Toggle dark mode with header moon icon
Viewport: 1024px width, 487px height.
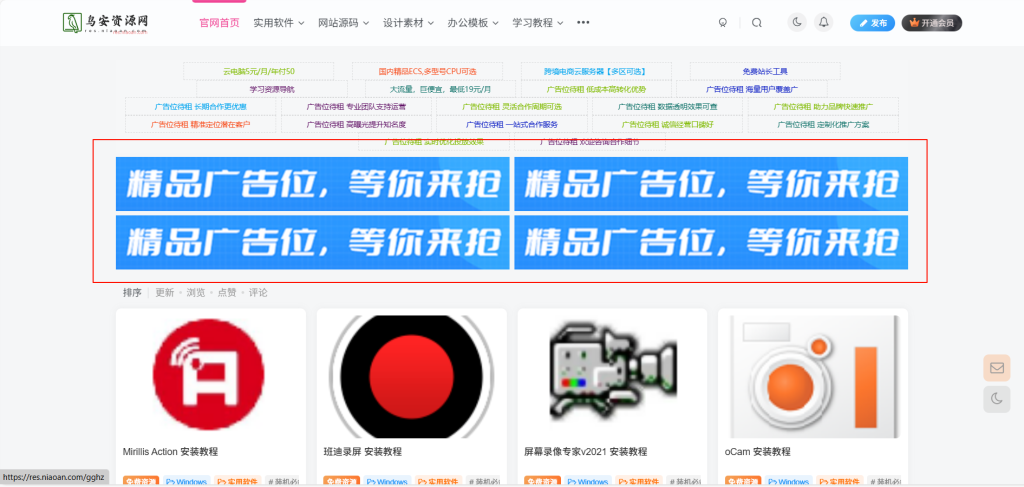click(x=797, y=22)
